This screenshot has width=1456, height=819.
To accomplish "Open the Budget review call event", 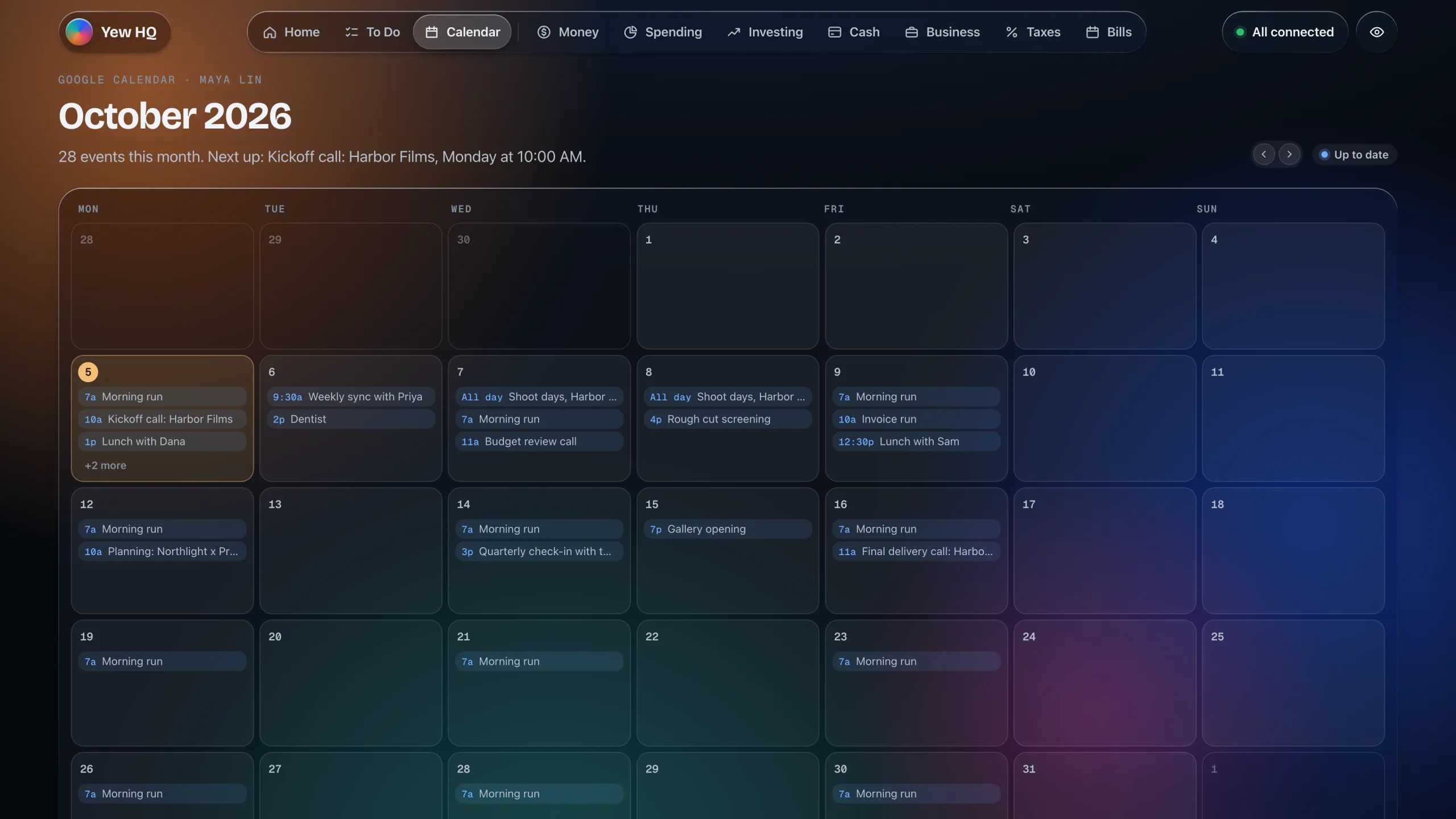I will (539, 441).
